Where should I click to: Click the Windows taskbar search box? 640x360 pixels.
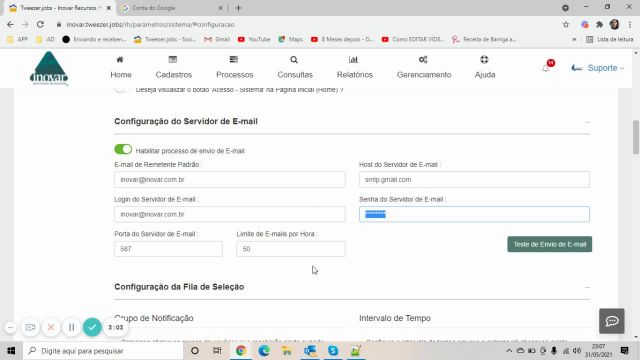[103, 351]
